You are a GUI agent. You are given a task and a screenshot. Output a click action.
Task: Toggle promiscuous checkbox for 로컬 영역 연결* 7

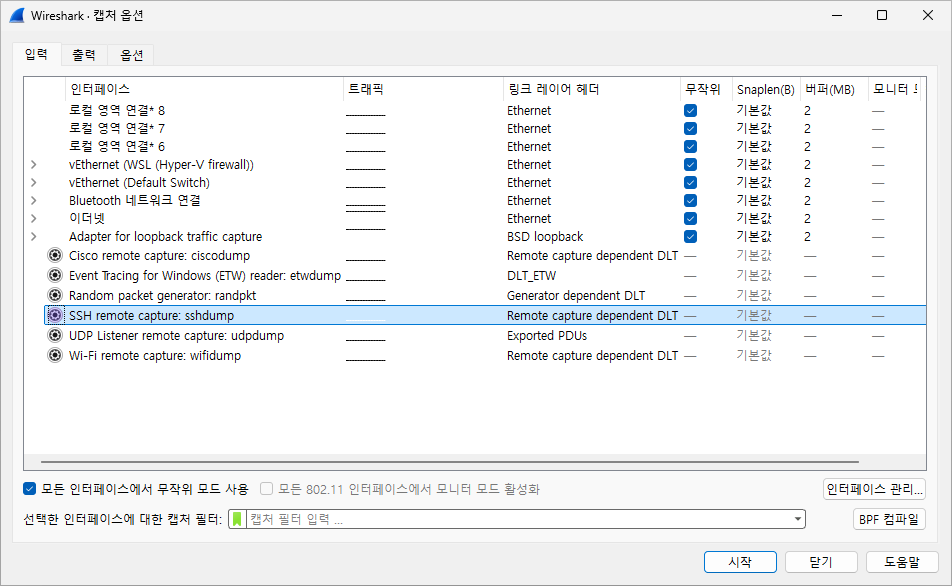point(690,129)
